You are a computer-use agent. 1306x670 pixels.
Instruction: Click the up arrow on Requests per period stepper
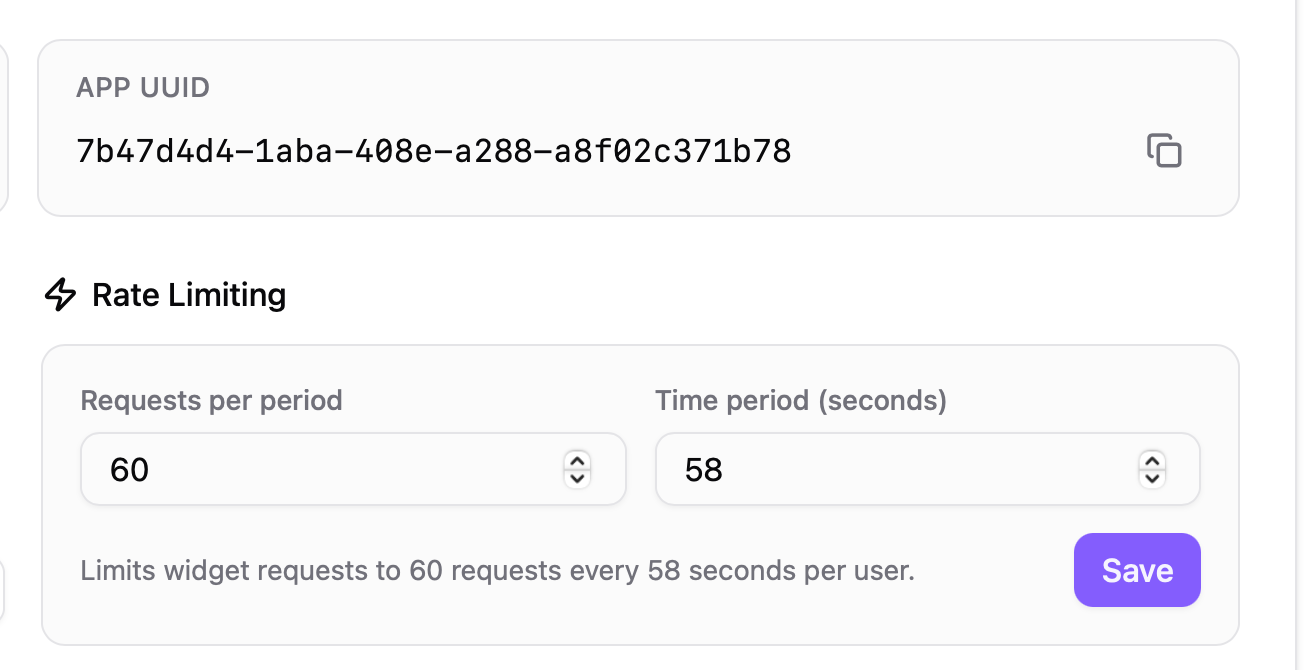click(577, 461)
